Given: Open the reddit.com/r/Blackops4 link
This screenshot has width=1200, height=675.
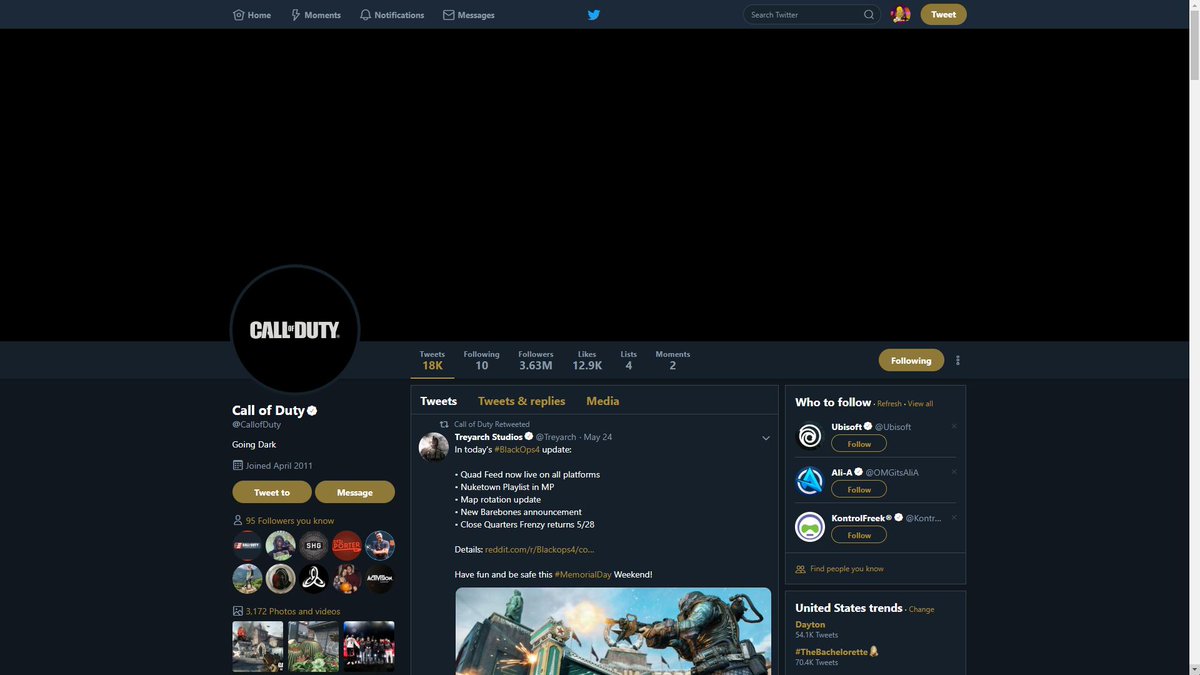Looking at the screenshot, I should (x=540, y=549).
